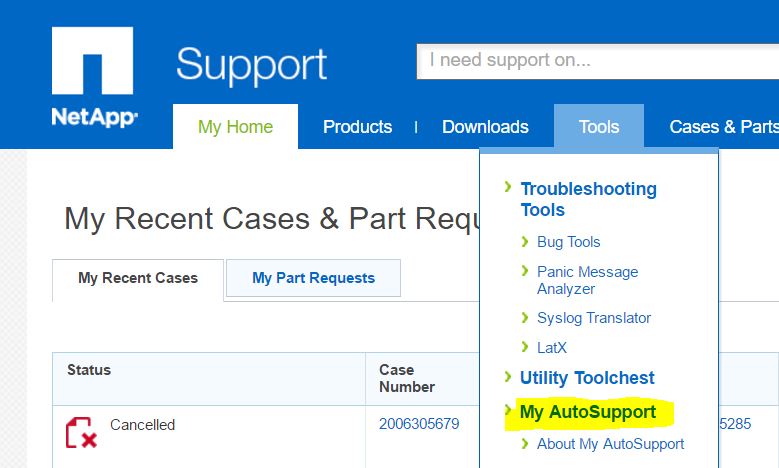Open the Downloads navigation menu
This screenshot has height=468, width=779.
pos(485,127)
